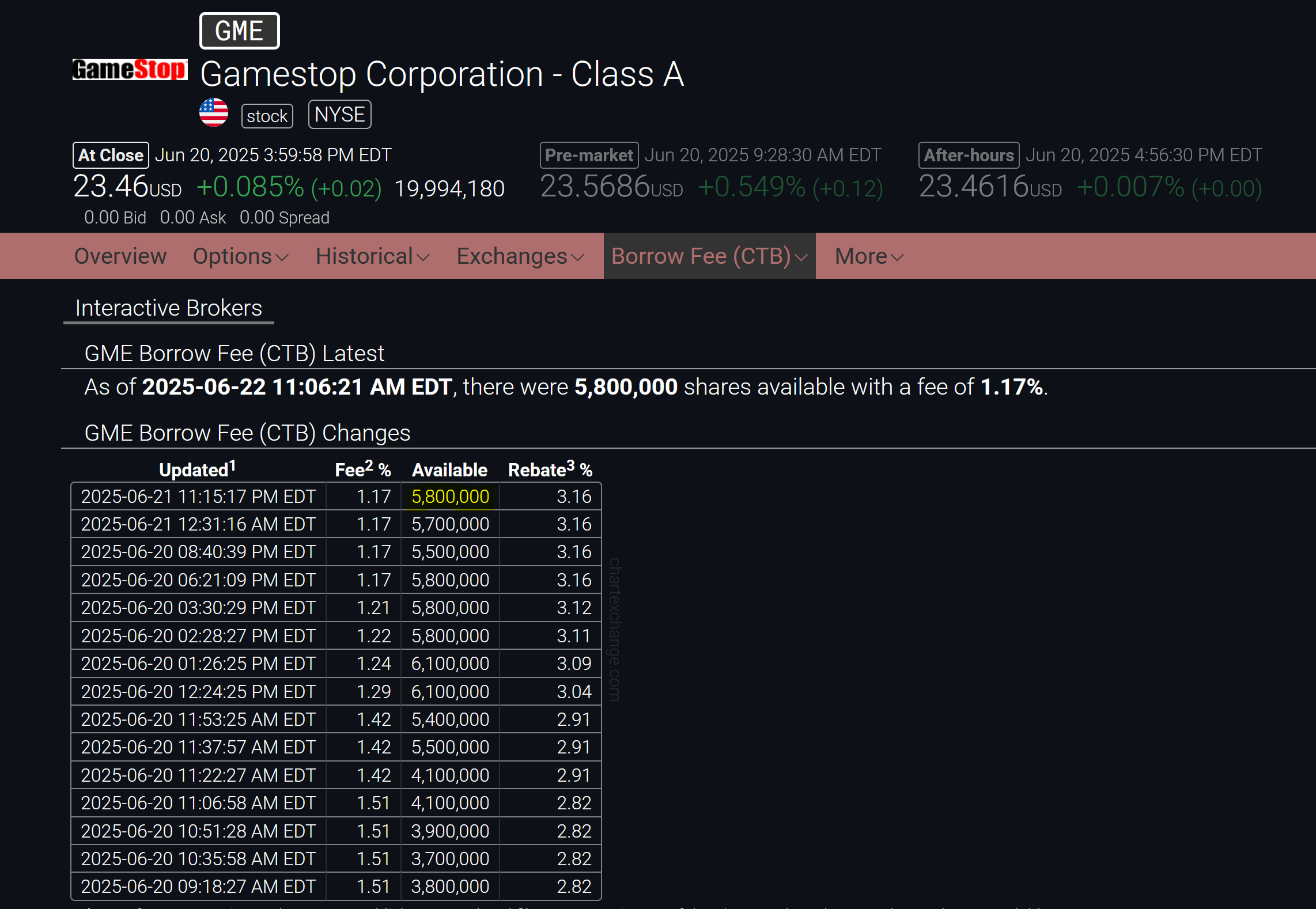Select the row 2025-06-20 11:37:57 AM EDT
Viewport: 1316px width, 909px height.
coord(336,747)
